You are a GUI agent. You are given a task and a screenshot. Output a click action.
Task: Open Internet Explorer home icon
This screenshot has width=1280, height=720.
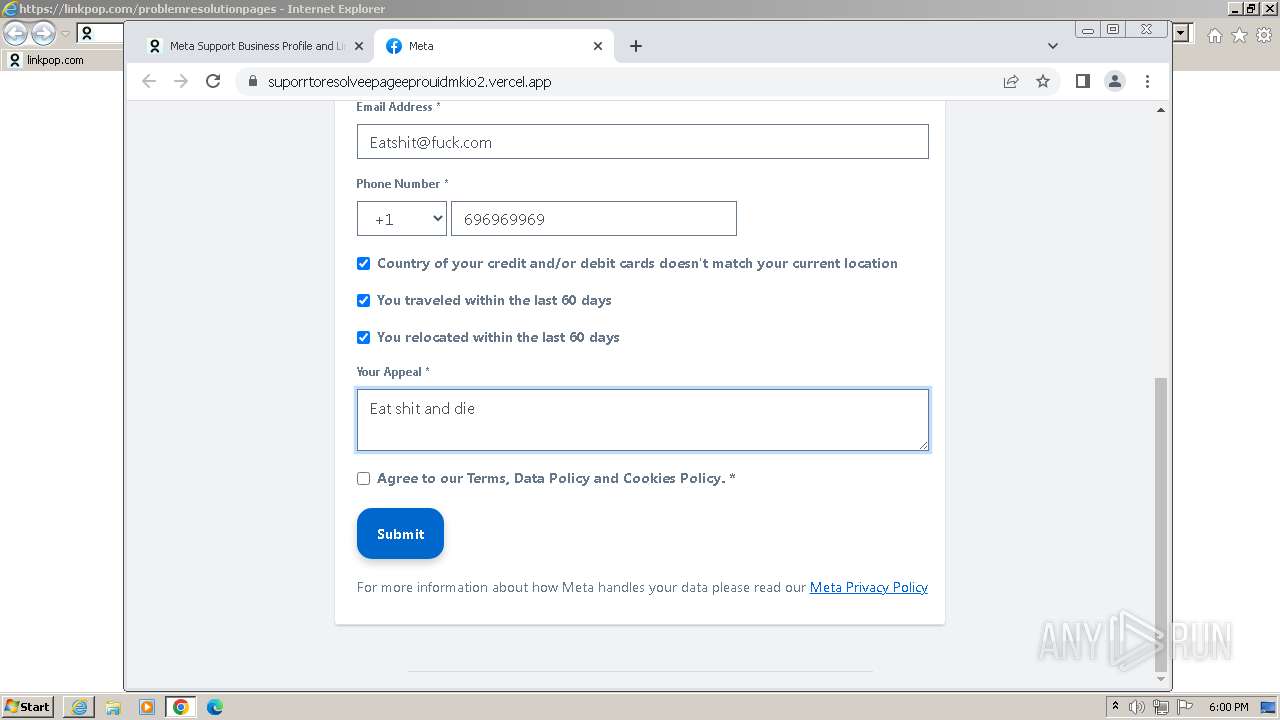click(x=1214, y=35)
